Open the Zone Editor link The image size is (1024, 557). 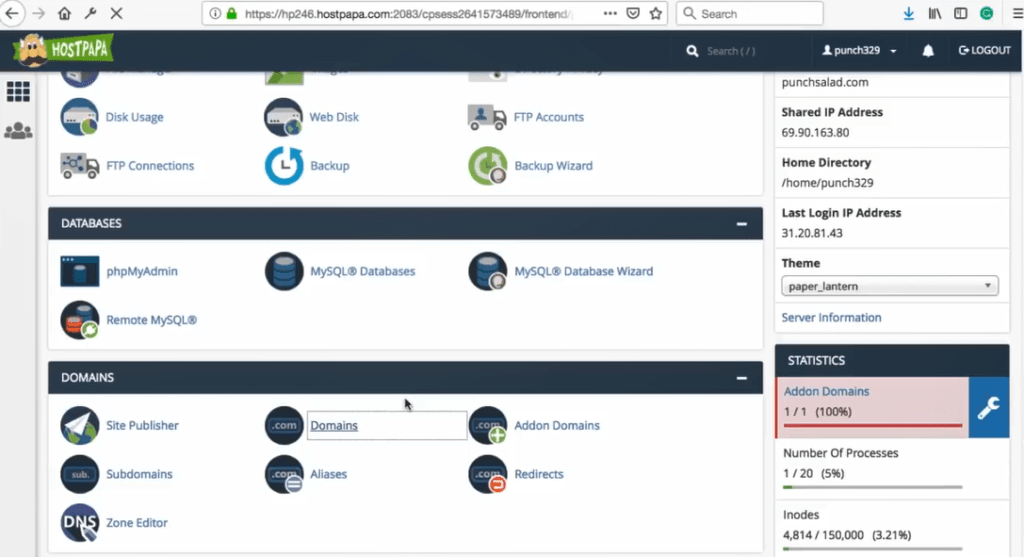[136, 522]
